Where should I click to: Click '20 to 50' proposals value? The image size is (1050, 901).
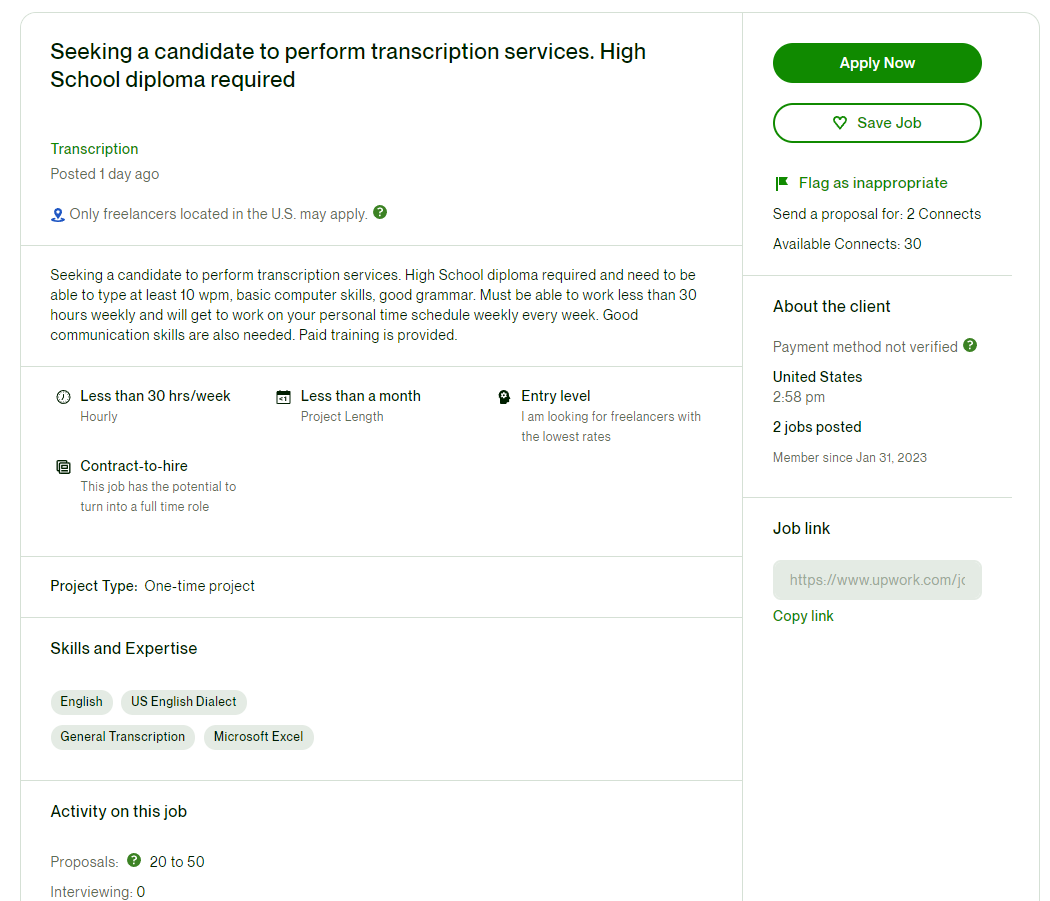[x=177, y=862]
